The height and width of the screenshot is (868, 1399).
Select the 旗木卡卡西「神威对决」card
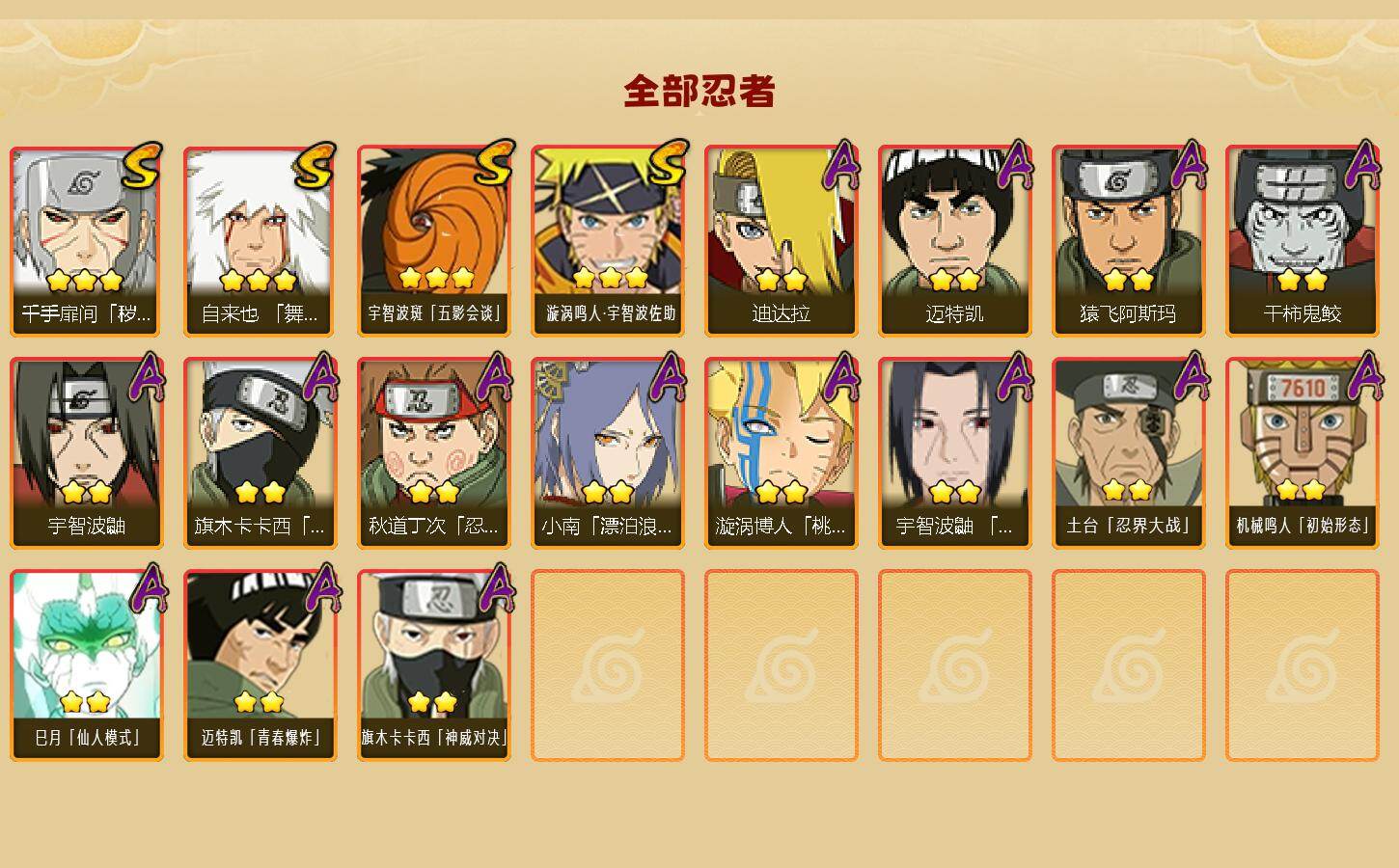(434, 665)
